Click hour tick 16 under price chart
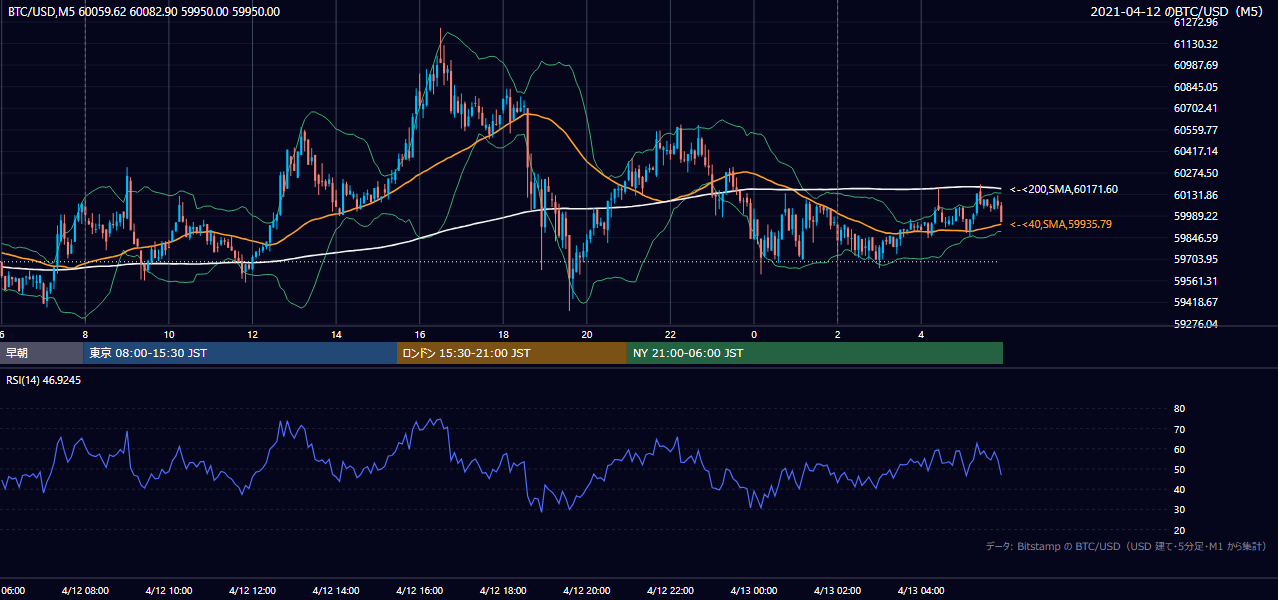The width and height of the screenshot is (1278, 600). pyautogui.click(x=420, y=335)
